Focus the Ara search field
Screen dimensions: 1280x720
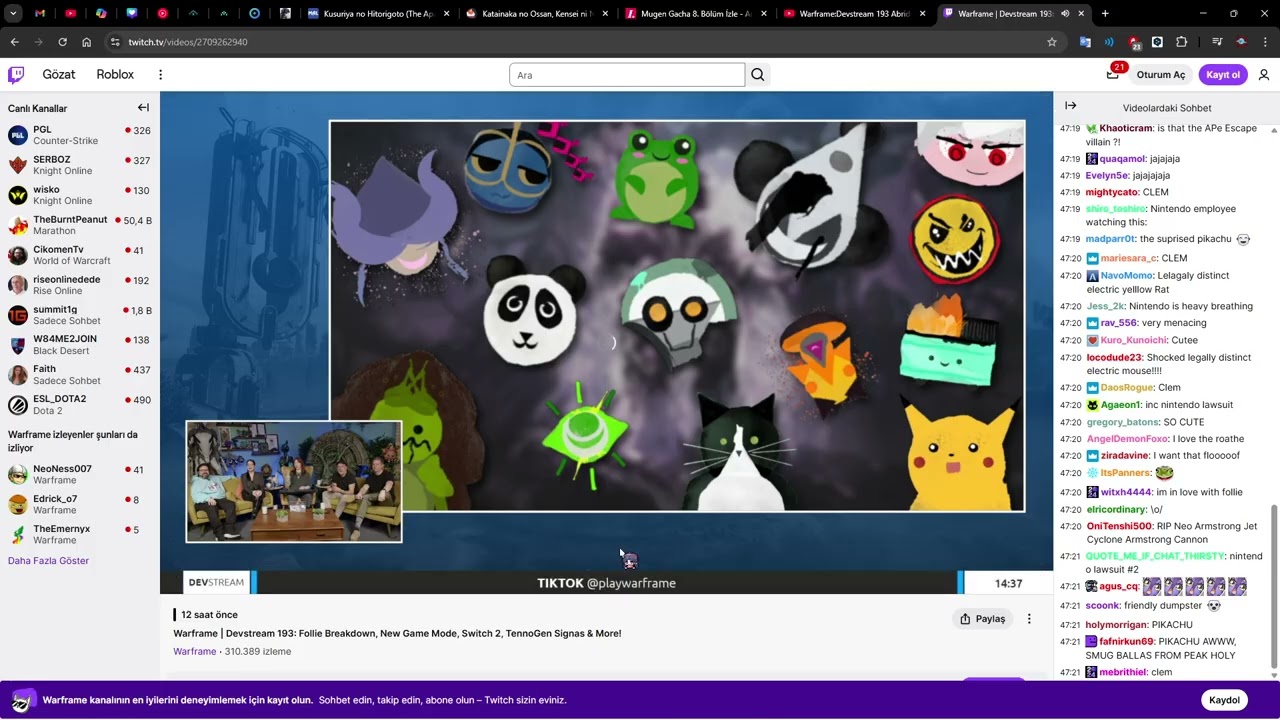click(627, 75)
